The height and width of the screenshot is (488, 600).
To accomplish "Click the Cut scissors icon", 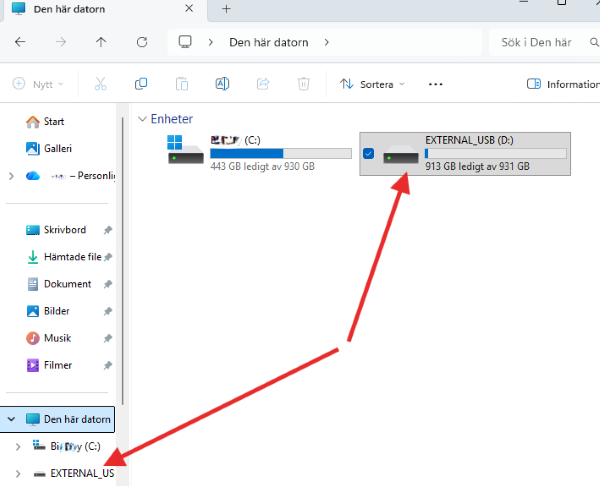I will pyautogui.click(x=100, y=84).
